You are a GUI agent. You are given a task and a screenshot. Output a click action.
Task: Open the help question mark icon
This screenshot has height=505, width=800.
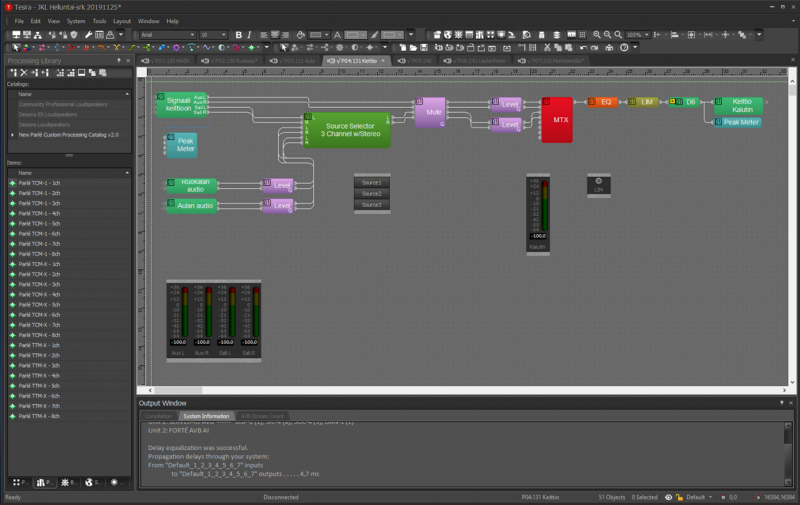pos(624,47)
